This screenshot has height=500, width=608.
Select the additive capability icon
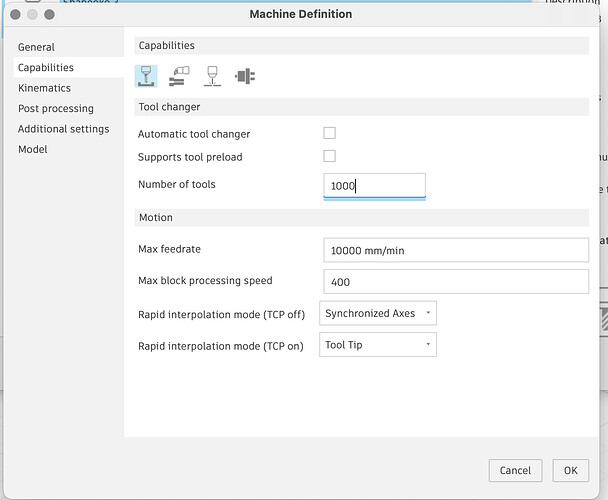click(179, 76)
